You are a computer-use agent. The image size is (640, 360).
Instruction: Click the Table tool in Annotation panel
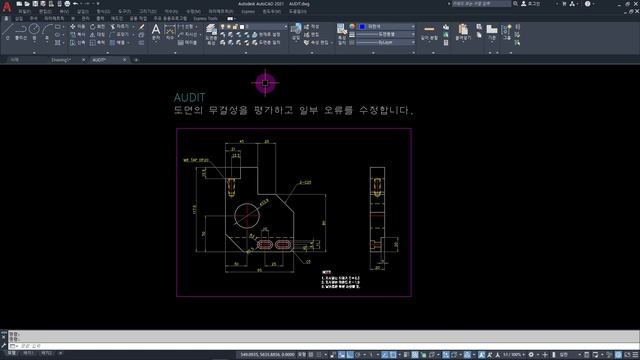tap(187, 42)
